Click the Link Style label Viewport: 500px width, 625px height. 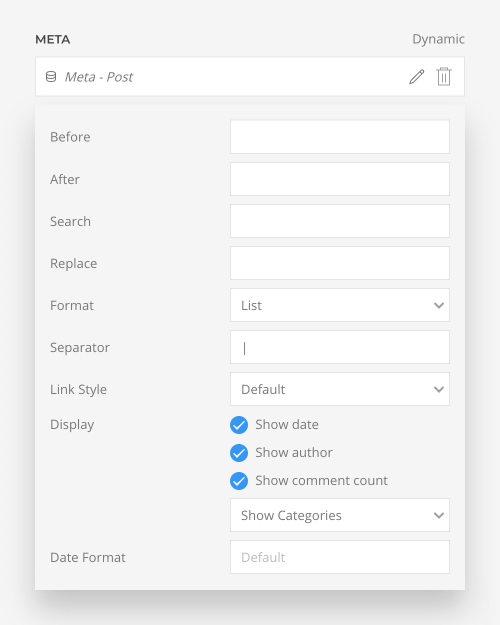[x=78, y=389]
